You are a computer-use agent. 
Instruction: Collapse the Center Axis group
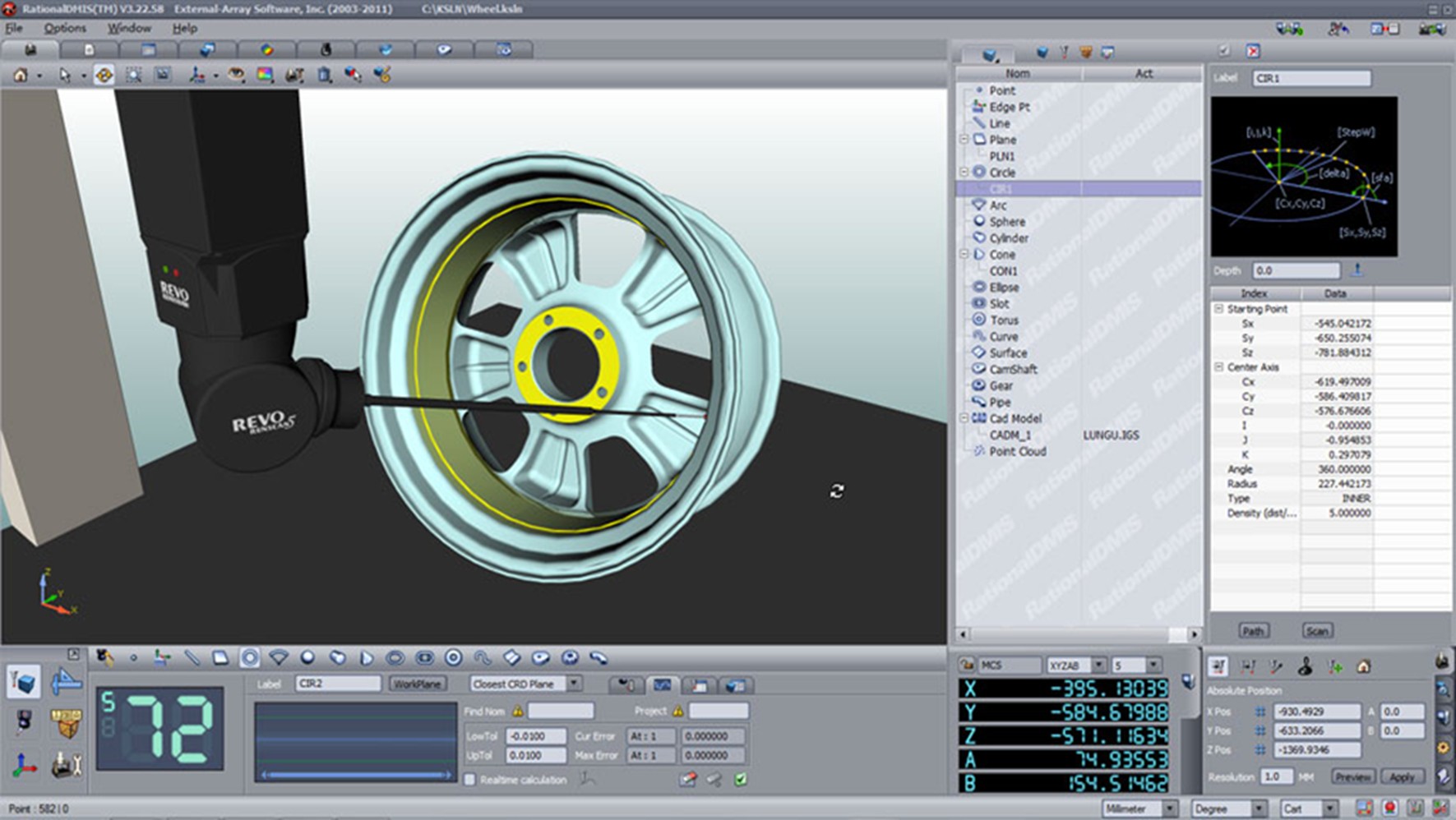click(1218, 367)
